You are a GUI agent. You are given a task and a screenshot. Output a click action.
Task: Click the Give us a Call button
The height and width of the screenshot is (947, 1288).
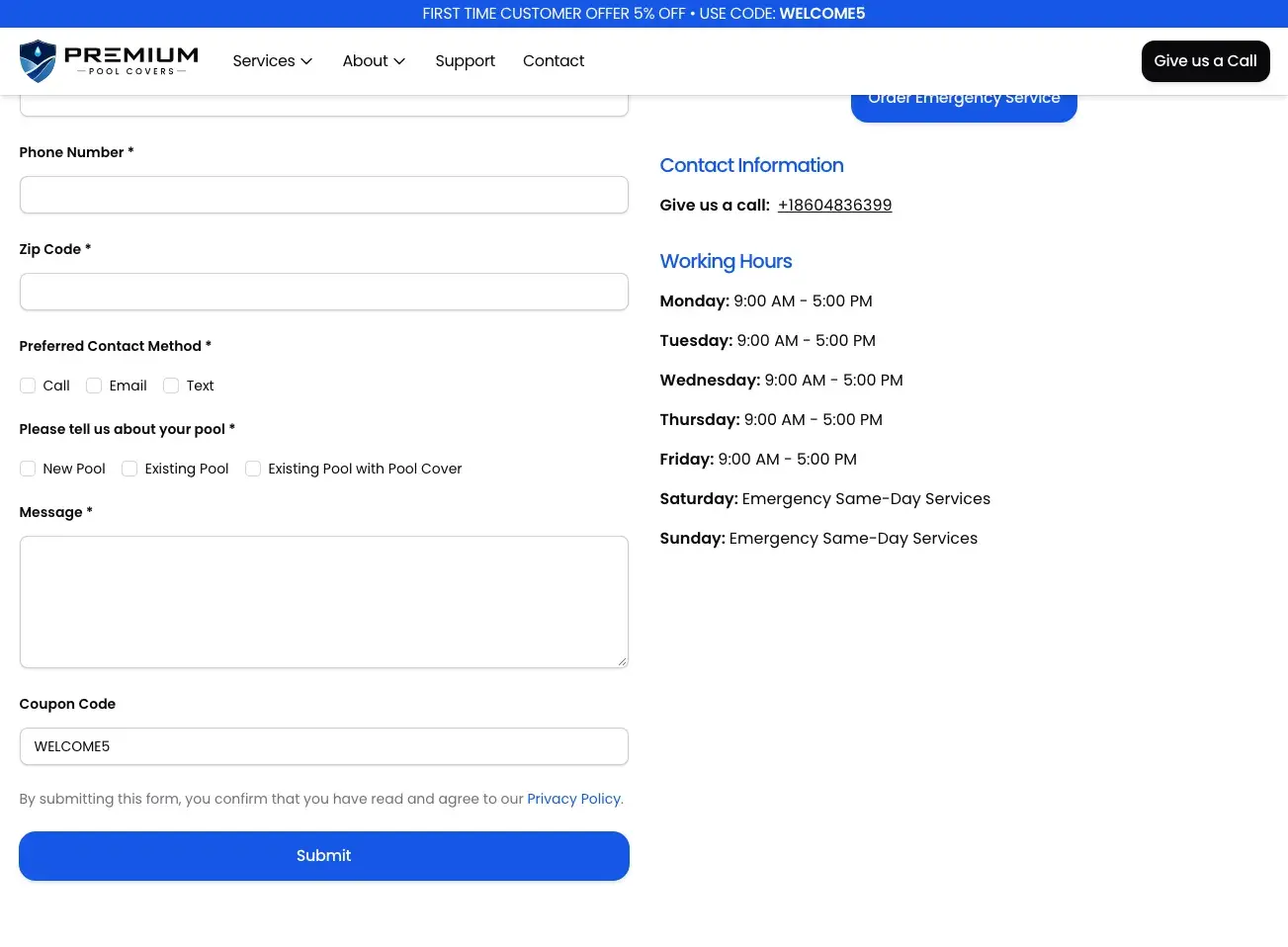pos(1205,61)
